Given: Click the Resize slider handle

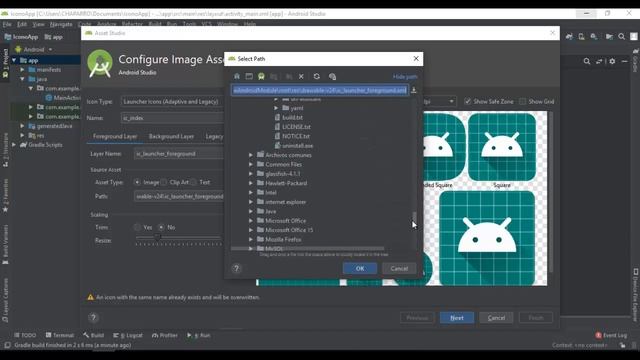Looking at the screenshot, I should 158,237.
